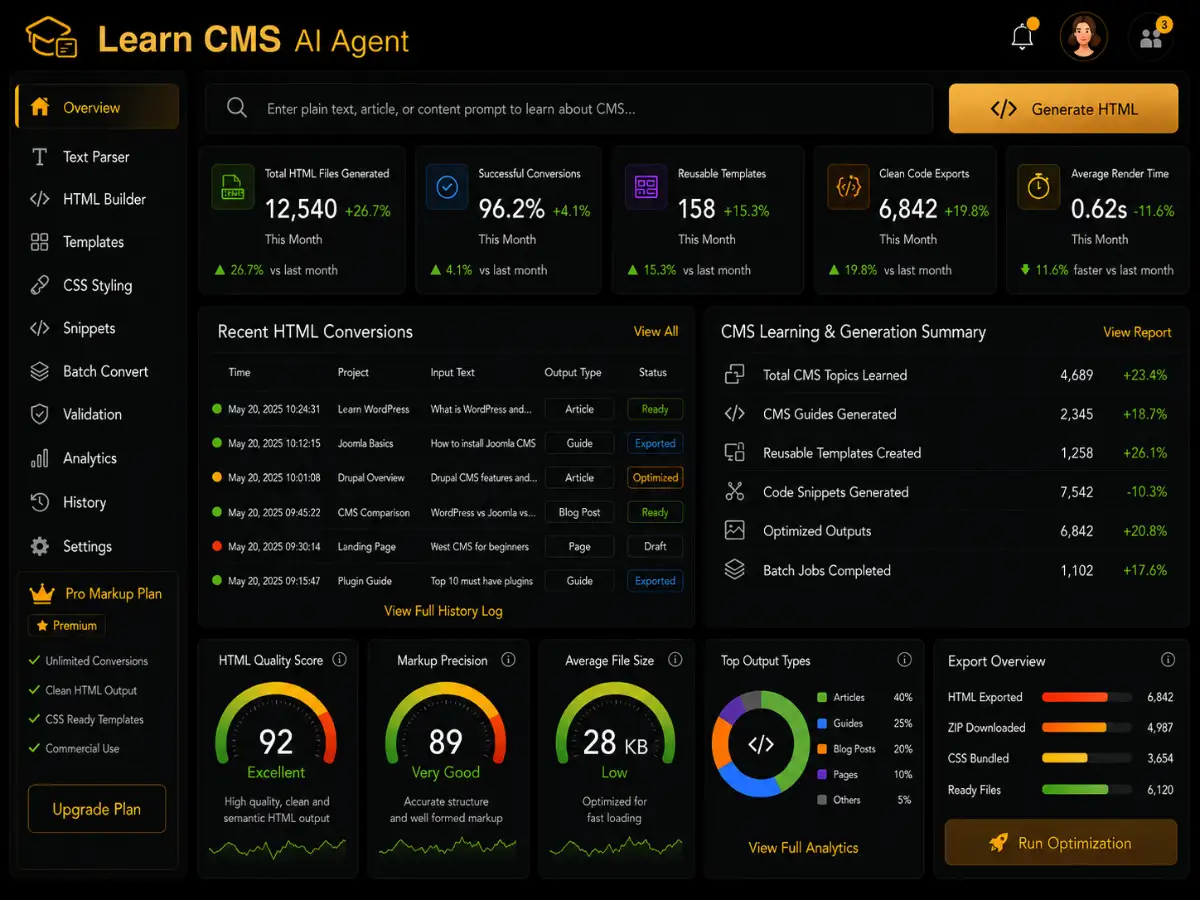Open info icon on Top Output Types
This screenshot has width=1200, height=900.
905,660
